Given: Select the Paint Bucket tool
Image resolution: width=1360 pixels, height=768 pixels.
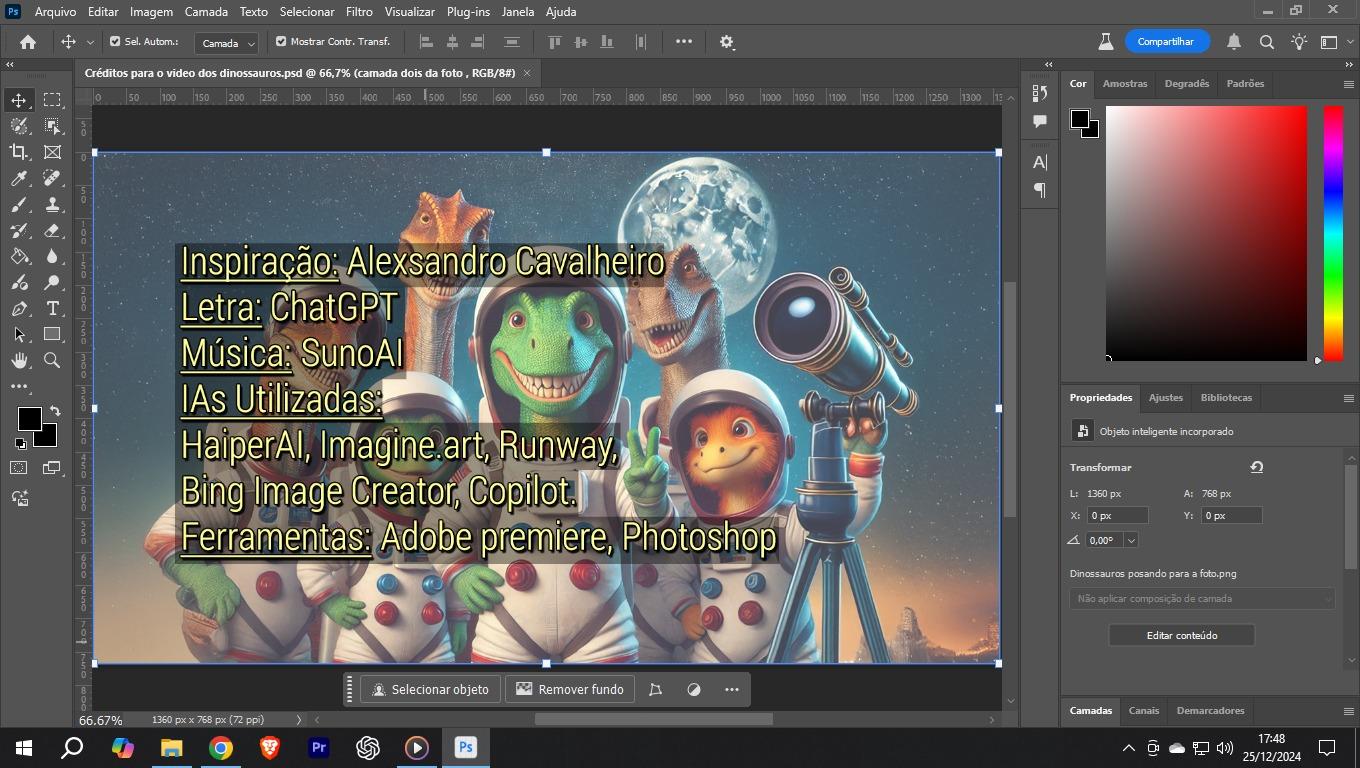Looking at the screenshot, I should point(19,256).
